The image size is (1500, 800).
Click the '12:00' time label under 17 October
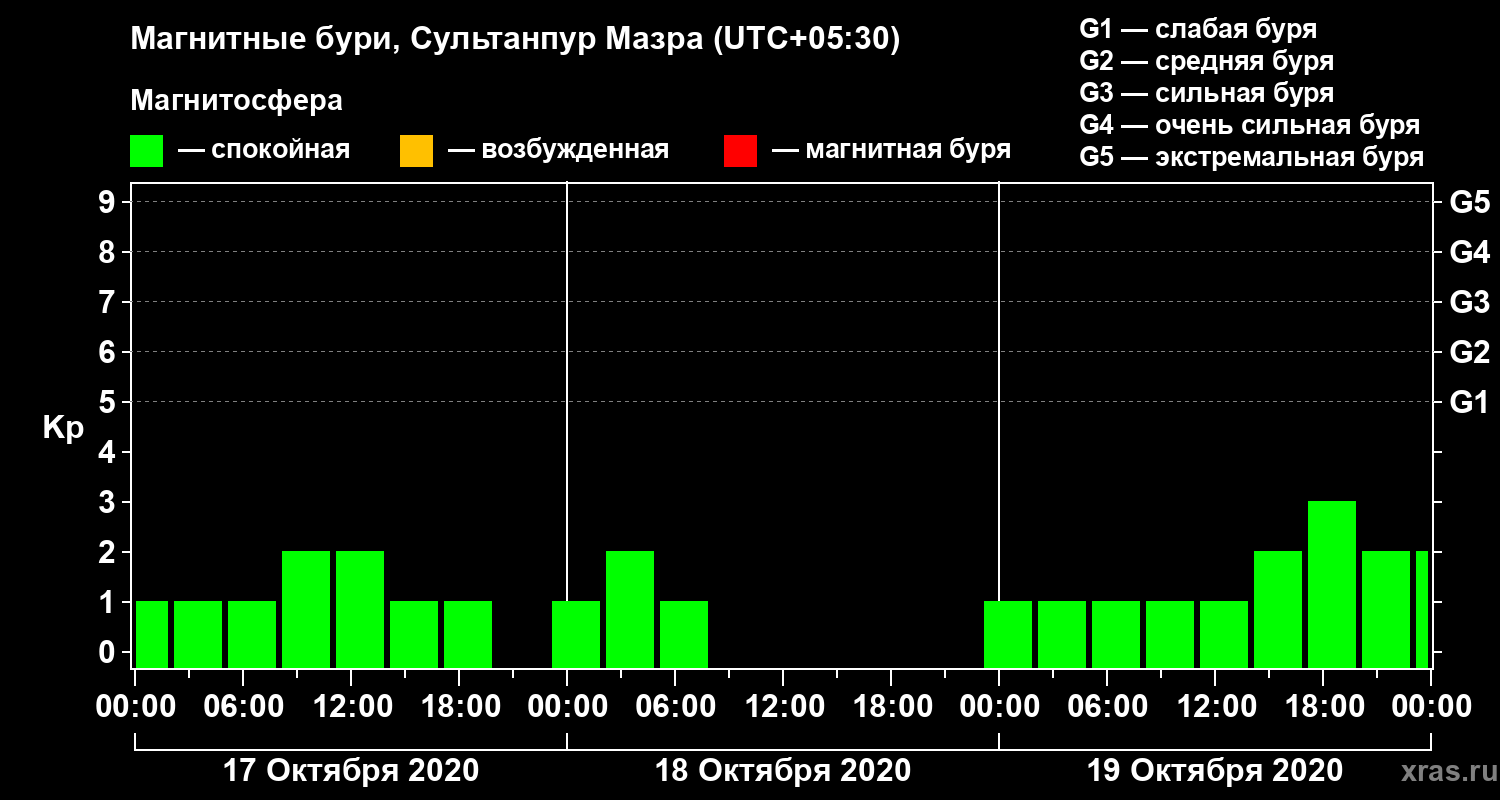pyautogui.click(x=351, y=706)
